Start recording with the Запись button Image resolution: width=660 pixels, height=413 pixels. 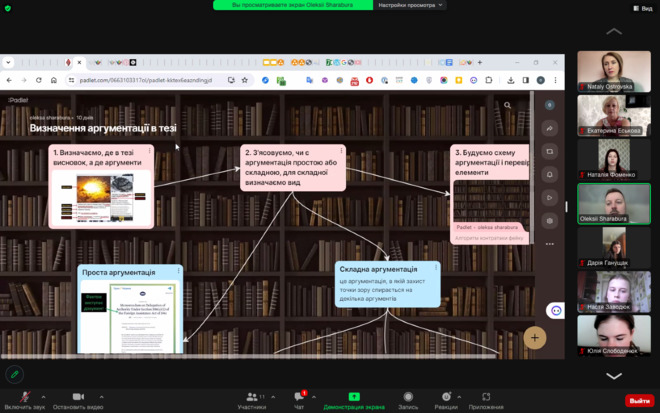coord(407,399)
